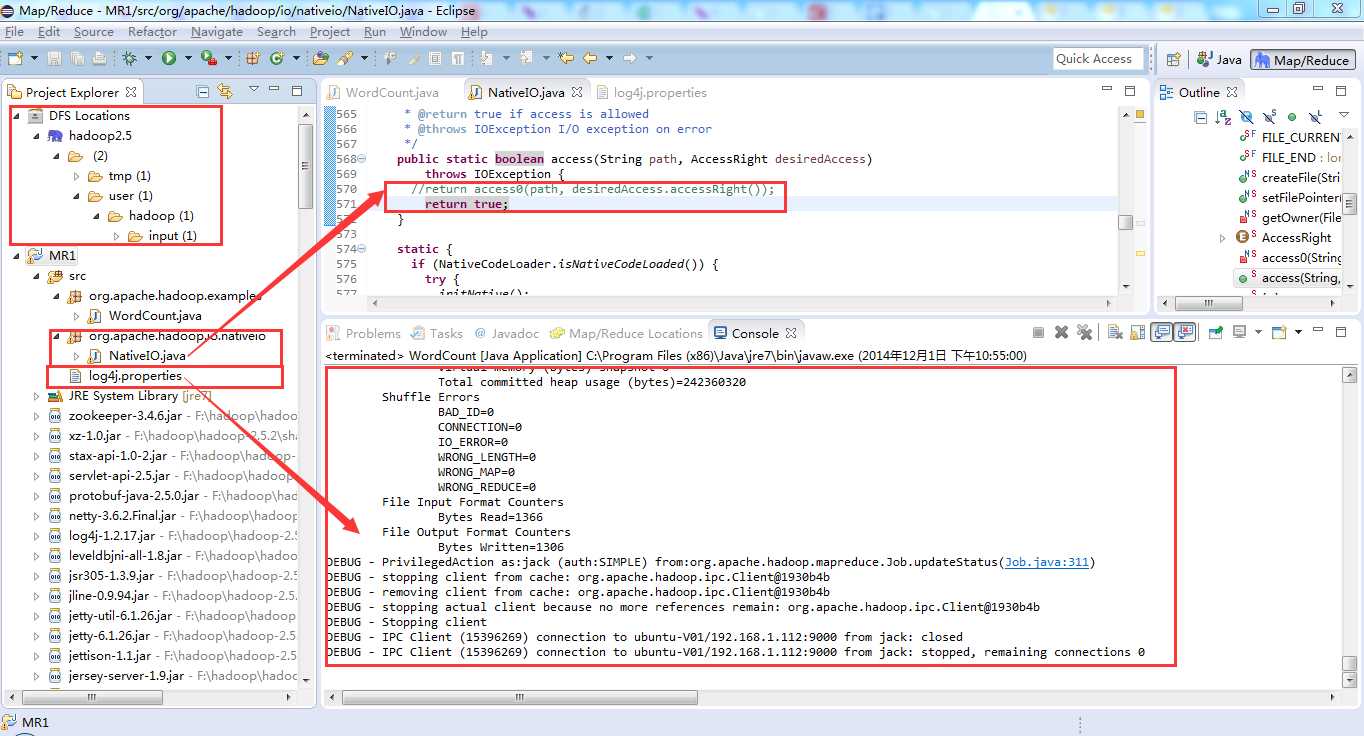
Task: Click the Run with external tools icon
Action: [x=209, y=58]
